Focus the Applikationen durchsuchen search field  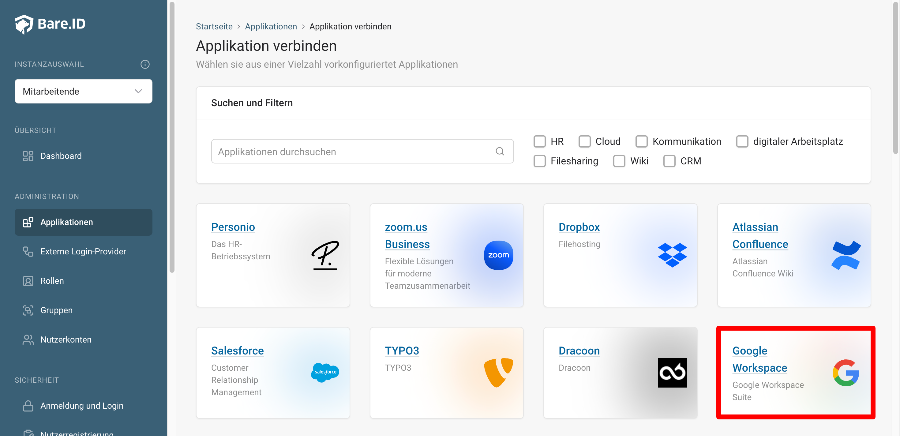click(362, 151)
